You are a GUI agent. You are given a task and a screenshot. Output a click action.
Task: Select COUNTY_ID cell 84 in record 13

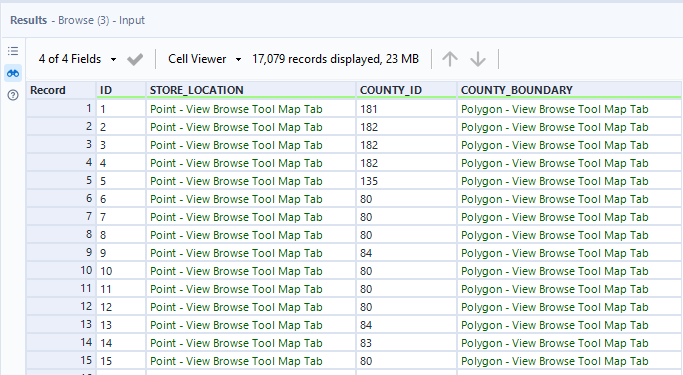[406, 325]
